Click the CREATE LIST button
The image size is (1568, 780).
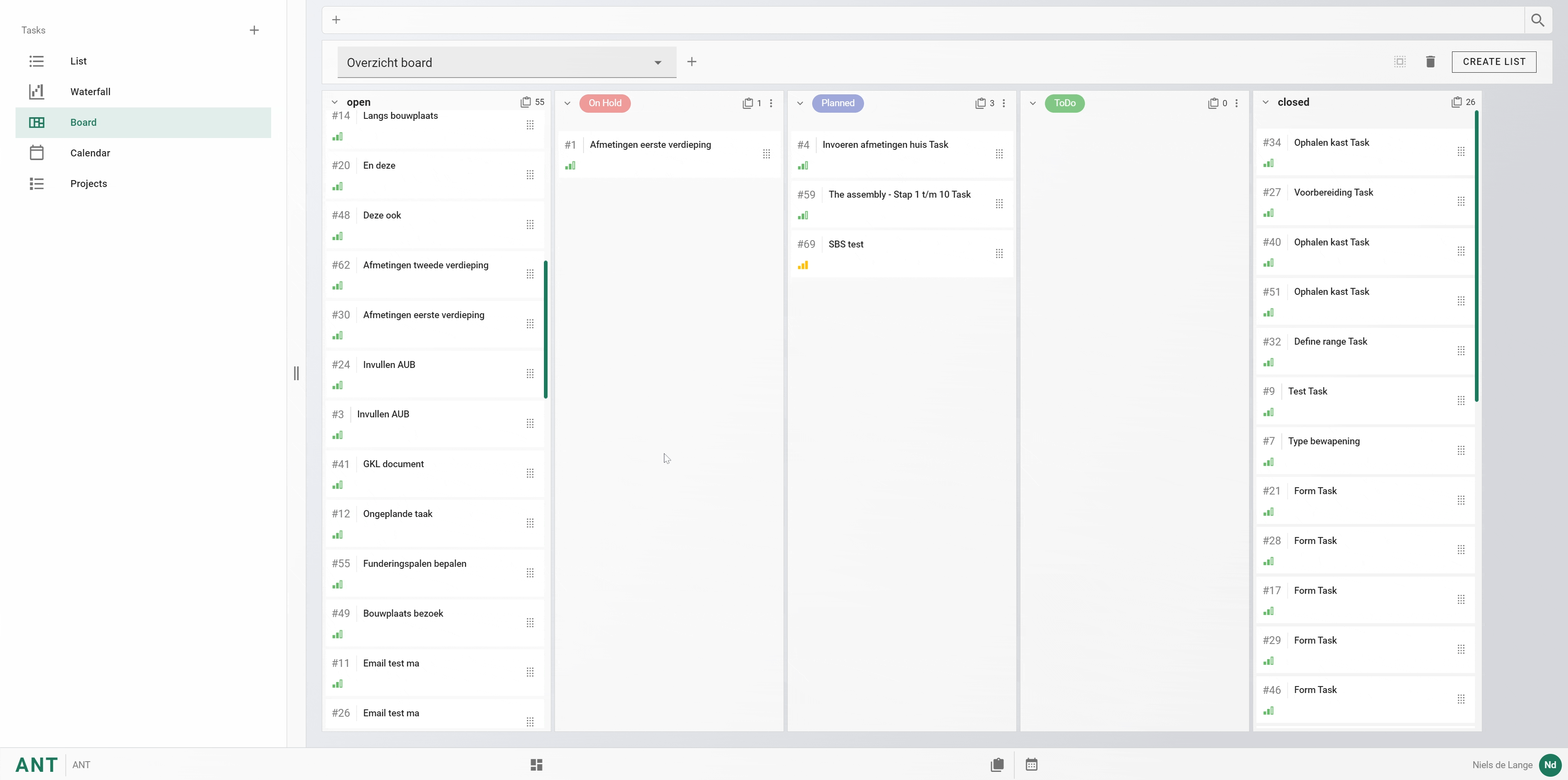(1494, 62)
